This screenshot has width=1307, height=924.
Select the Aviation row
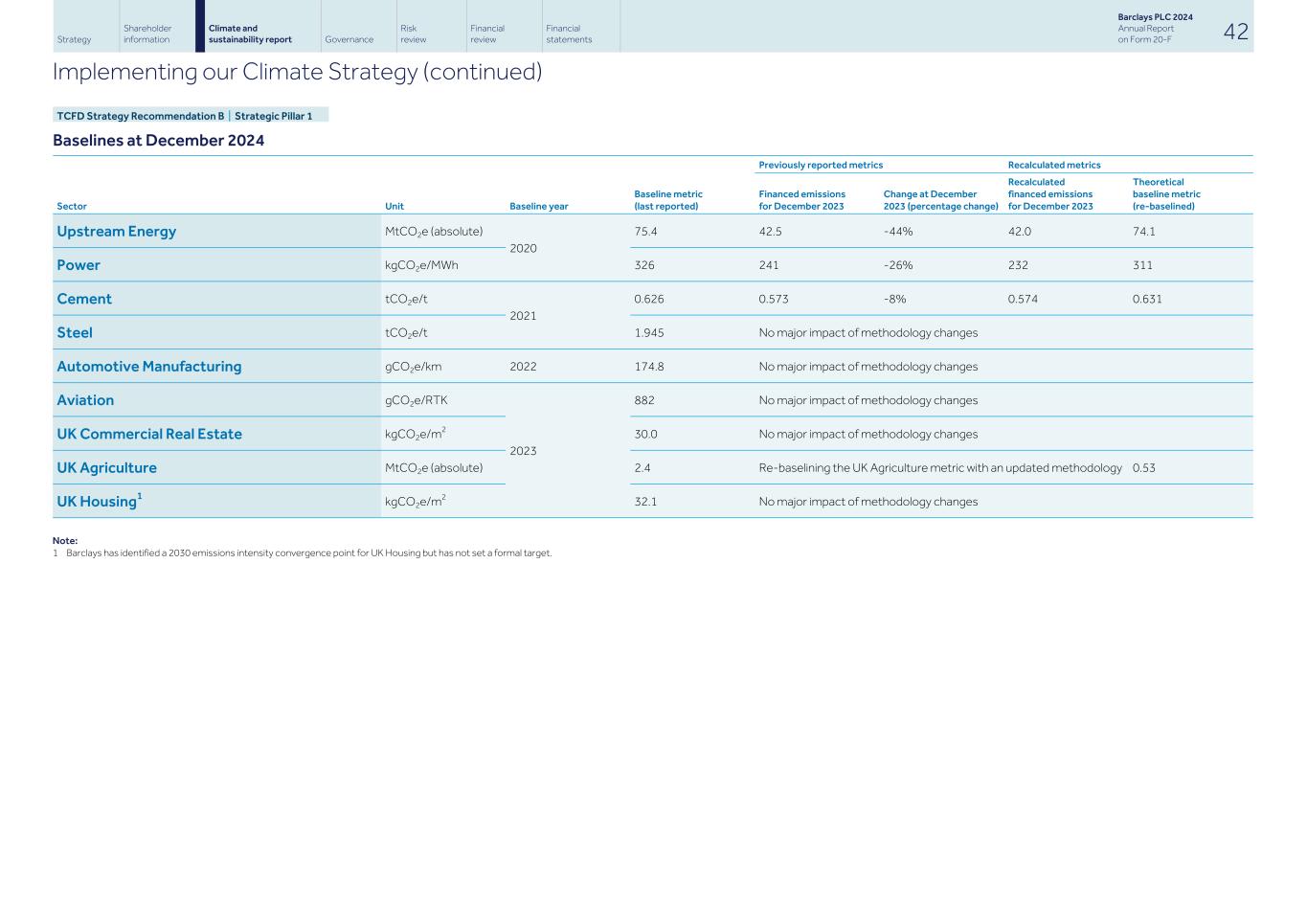coord(85,399)
